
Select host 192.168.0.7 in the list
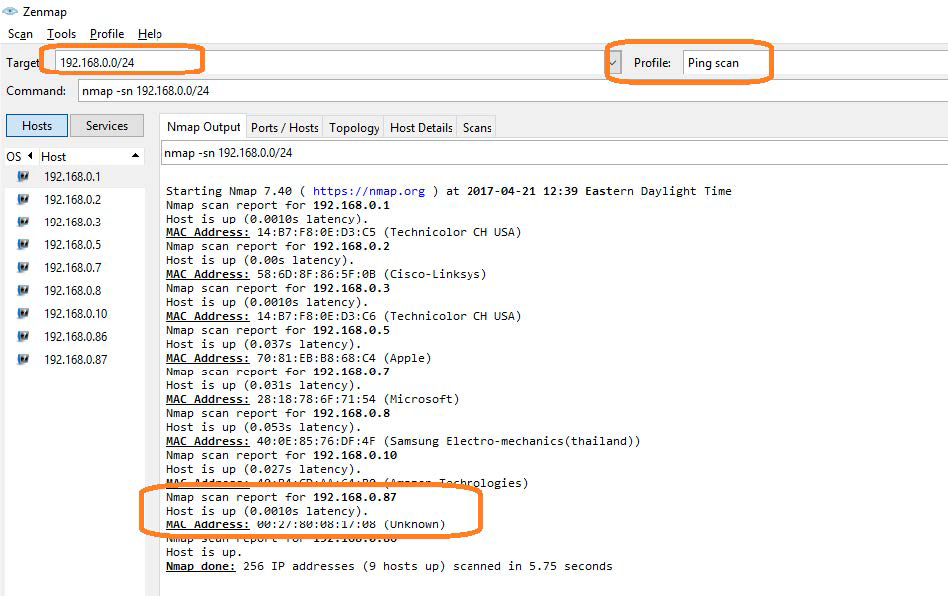point(72,268)
